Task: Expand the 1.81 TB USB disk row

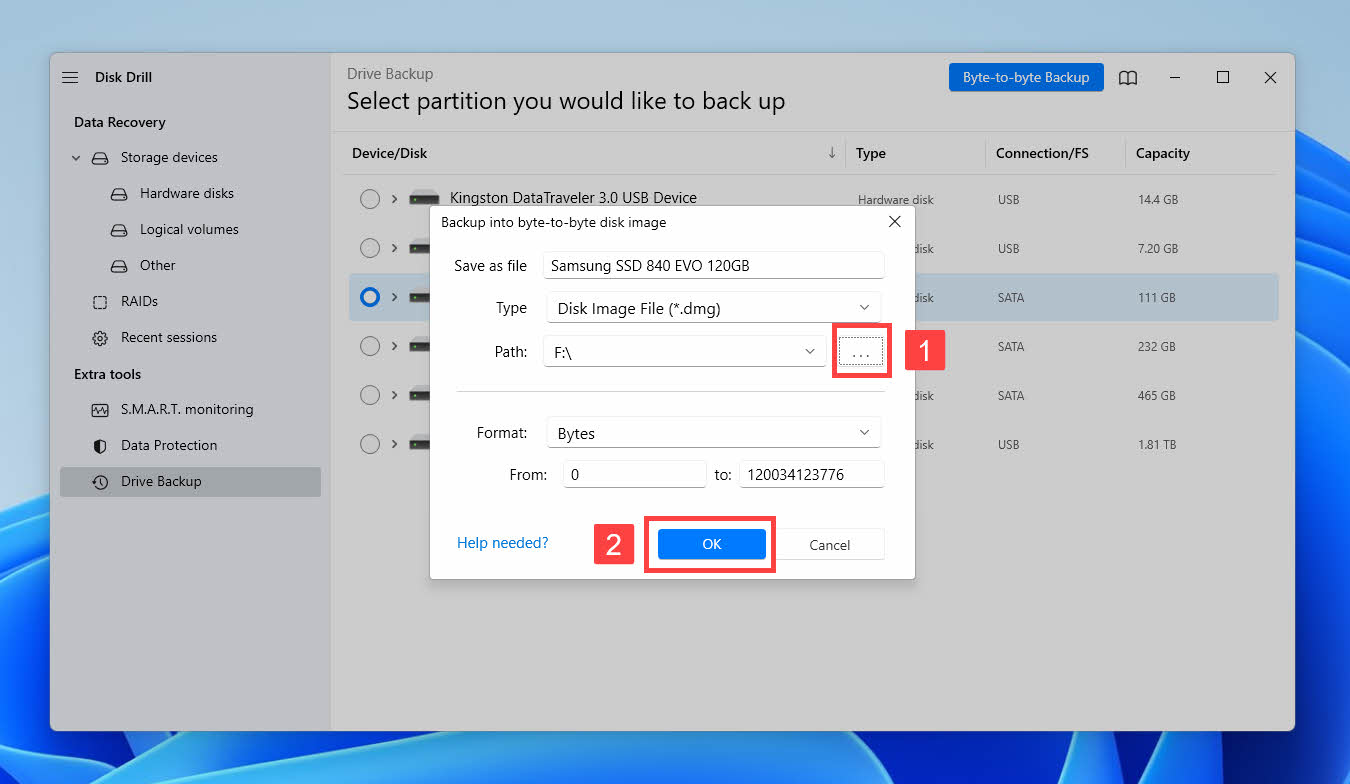Action: click(395, 444)
